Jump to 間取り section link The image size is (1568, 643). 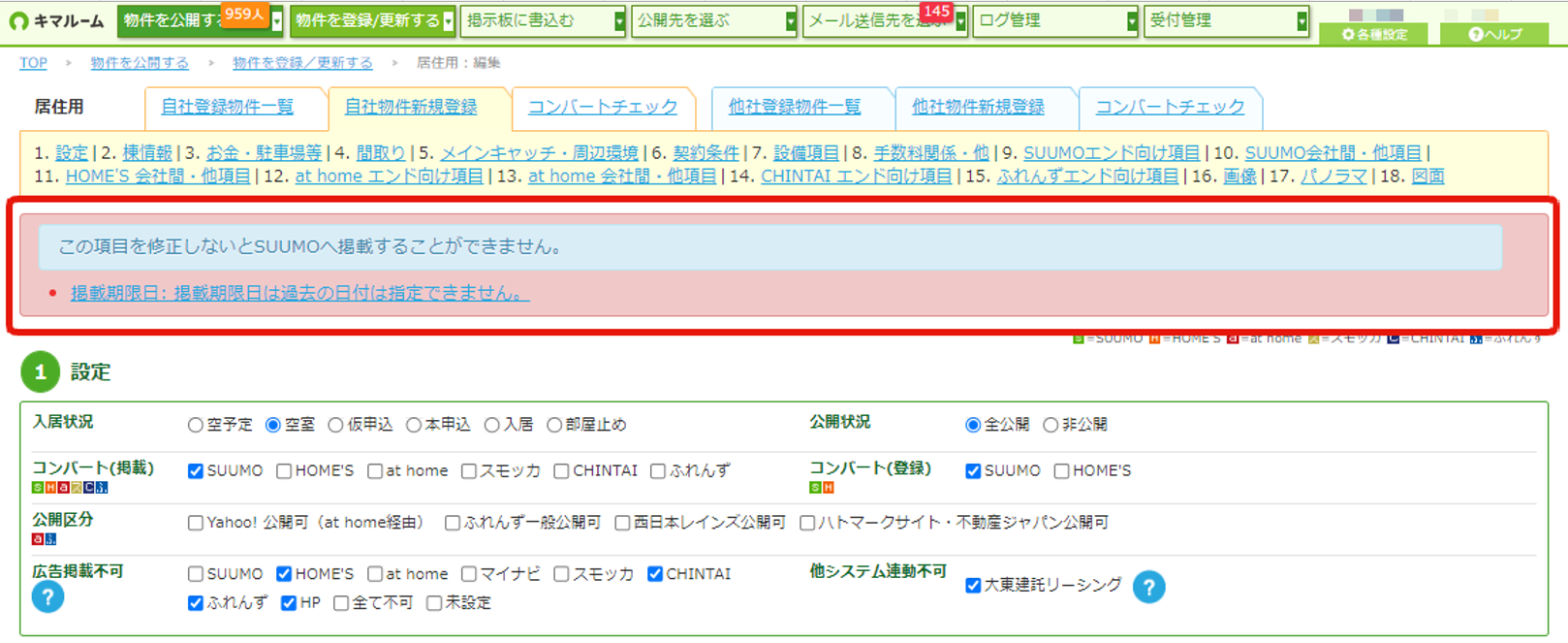pyautogui.click(x=381, y=153)
